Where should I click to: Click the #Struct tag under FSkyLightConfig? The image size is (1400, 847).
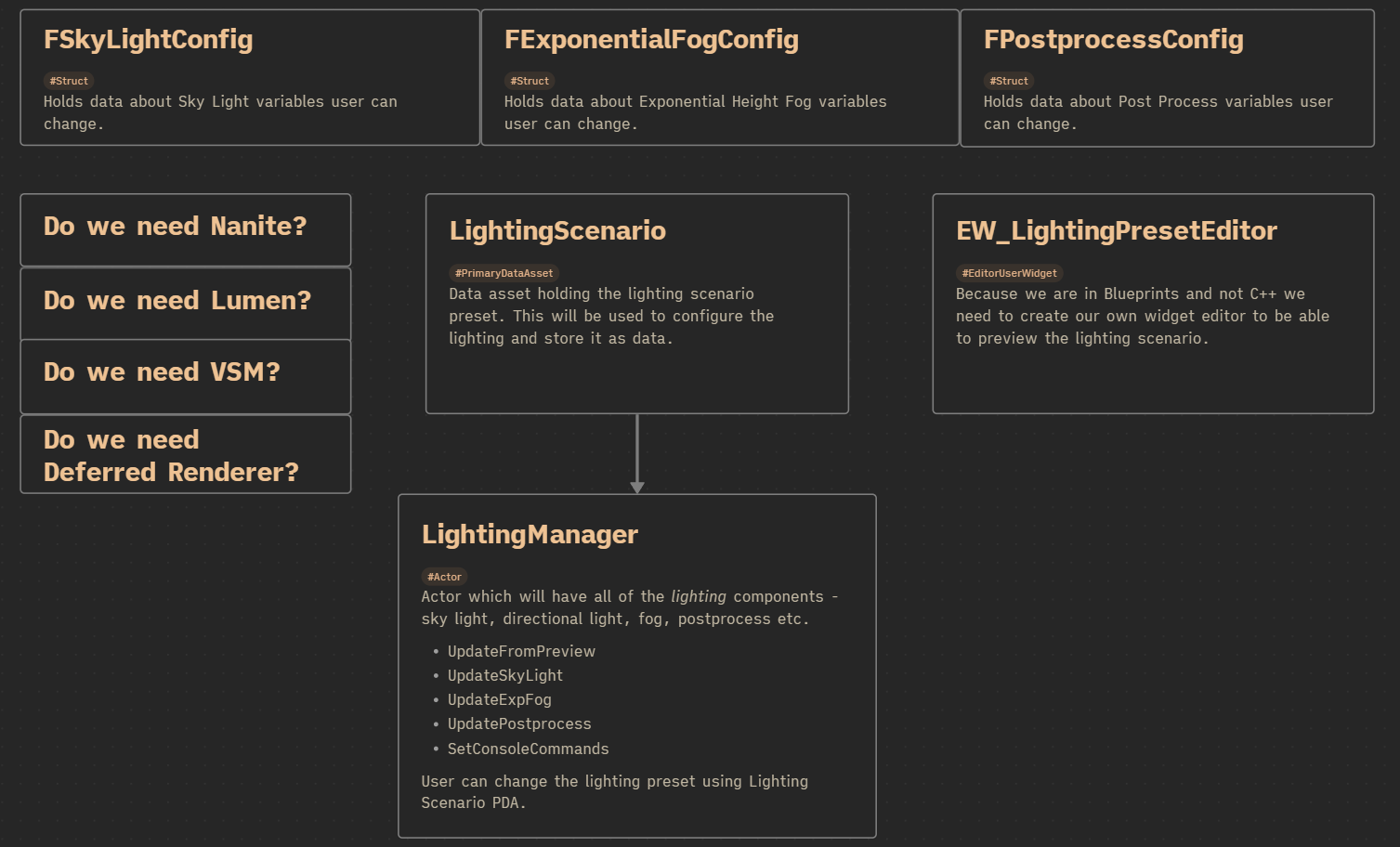click(69, 81)
